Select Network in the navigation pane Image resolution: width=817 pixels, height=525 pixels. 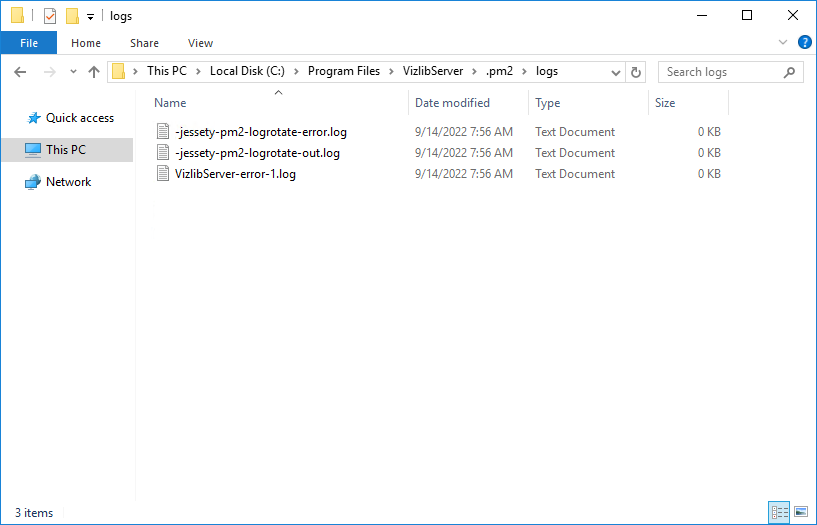(x=68, y=182)
